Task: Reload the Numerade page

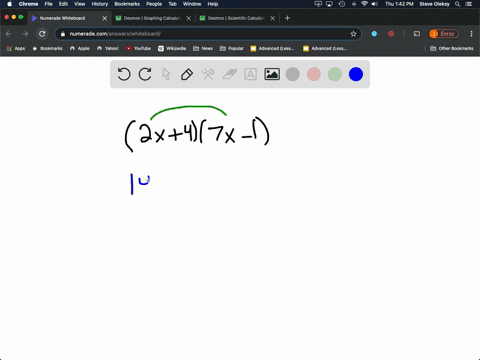Action: [x=42, y=34]
